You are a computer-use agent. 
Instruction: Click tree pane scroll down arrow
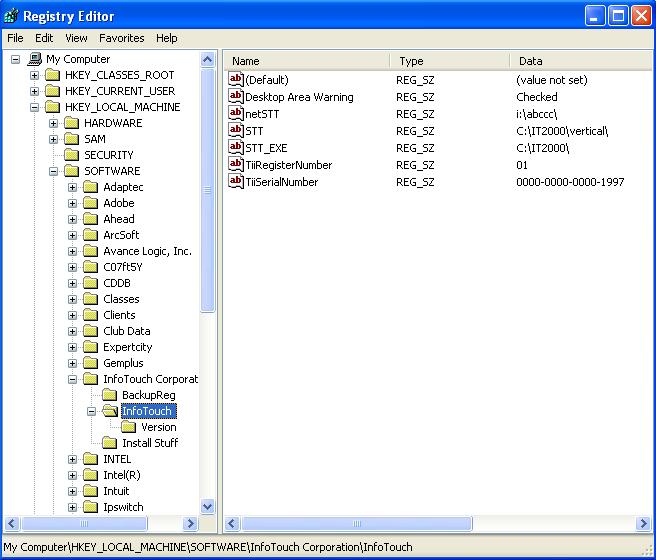[208, 507]
